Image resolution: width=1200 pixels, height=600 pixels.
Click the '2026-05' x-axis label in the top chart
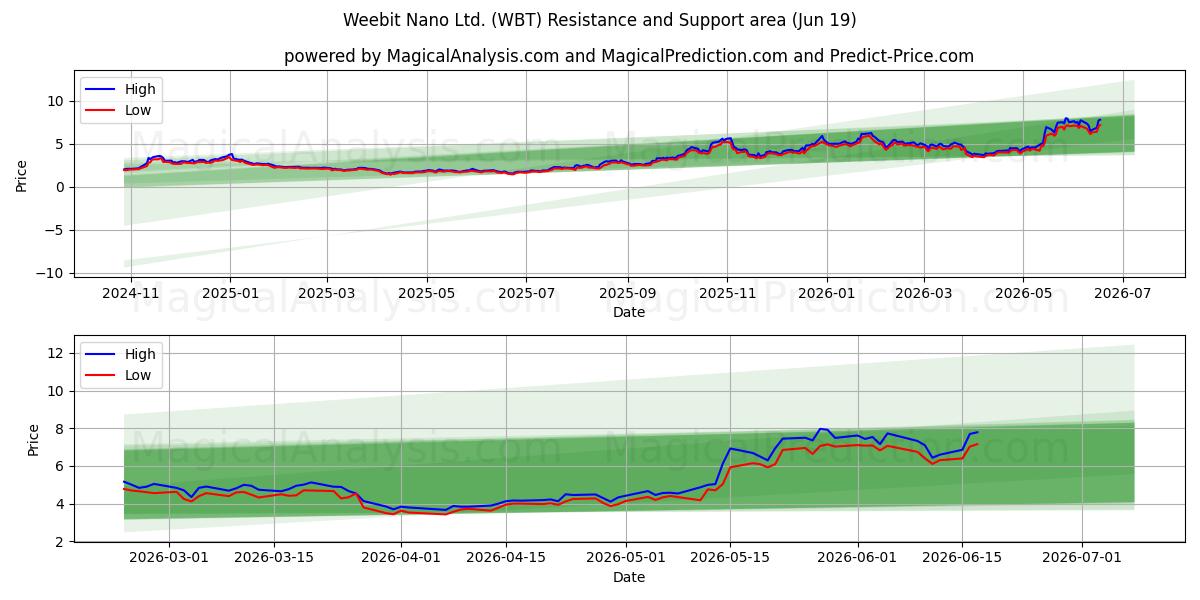coord(1023,295)
